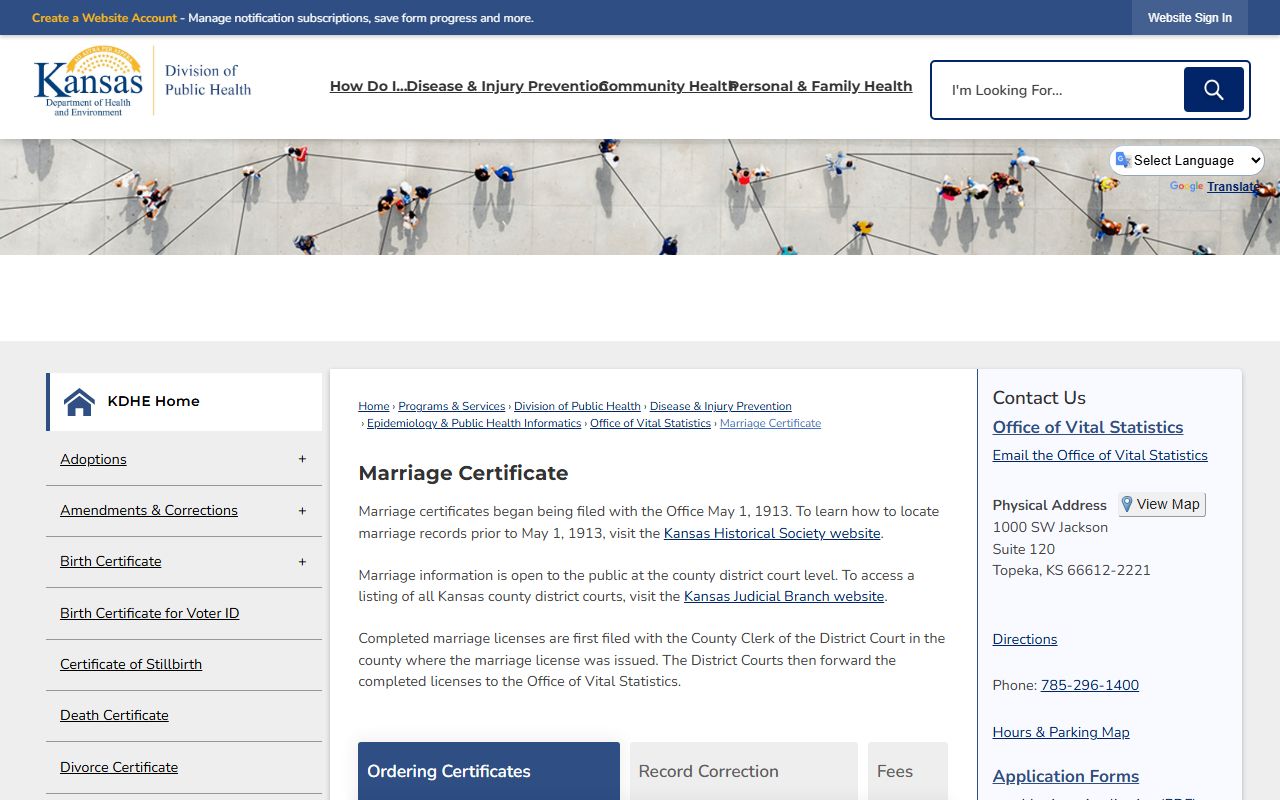Click the Kansas Department of Health logo
1280x800 pixels.
tap(142, 82)
